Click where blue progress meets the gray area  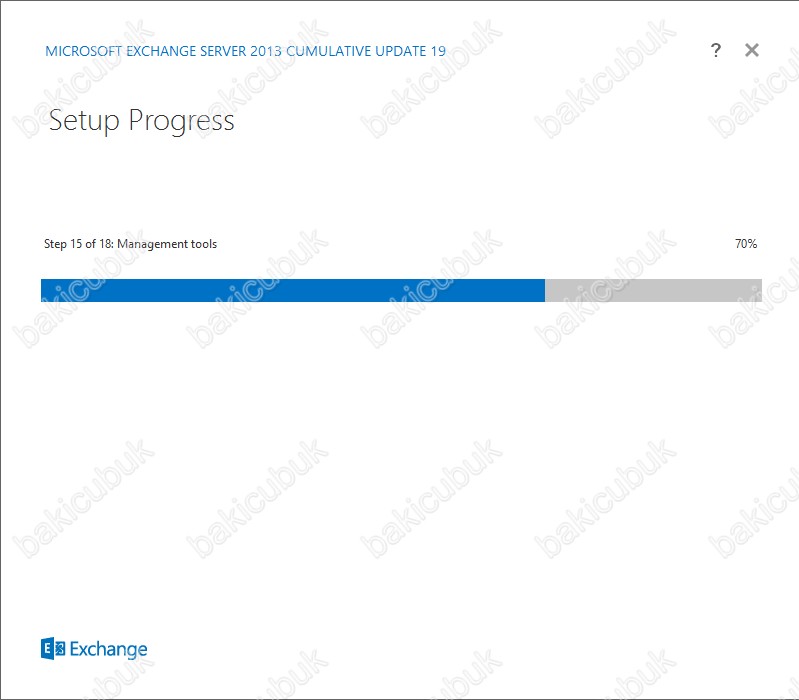tap(545, 290)
